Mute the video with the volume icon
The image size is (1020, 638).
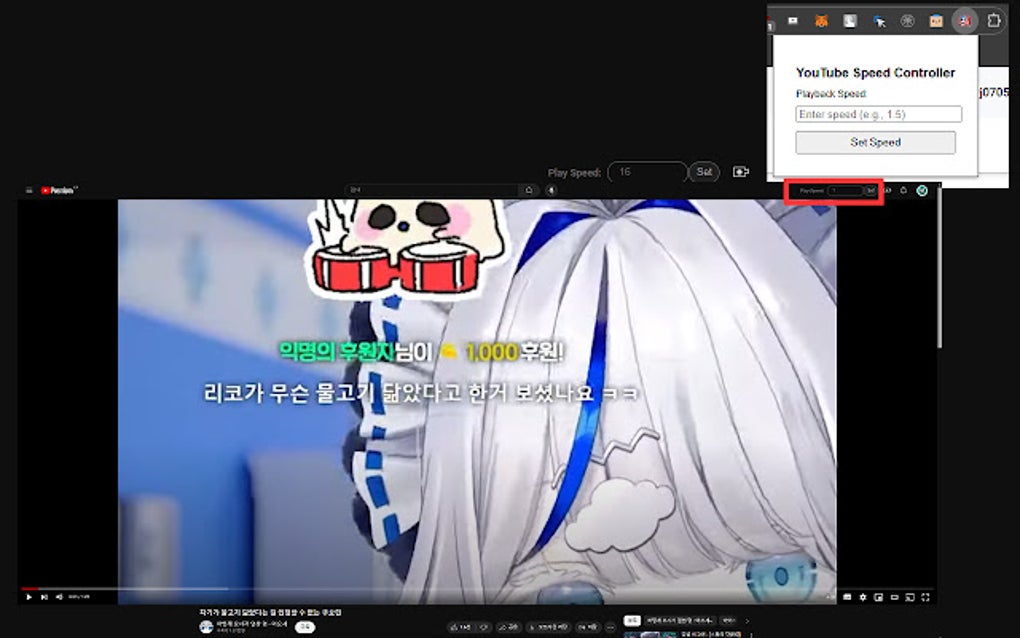[59, 597]
